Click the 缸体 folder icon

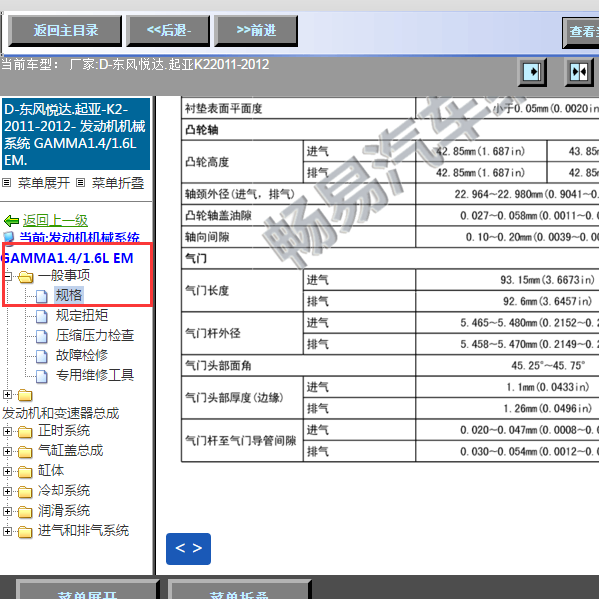coord(25,472)
